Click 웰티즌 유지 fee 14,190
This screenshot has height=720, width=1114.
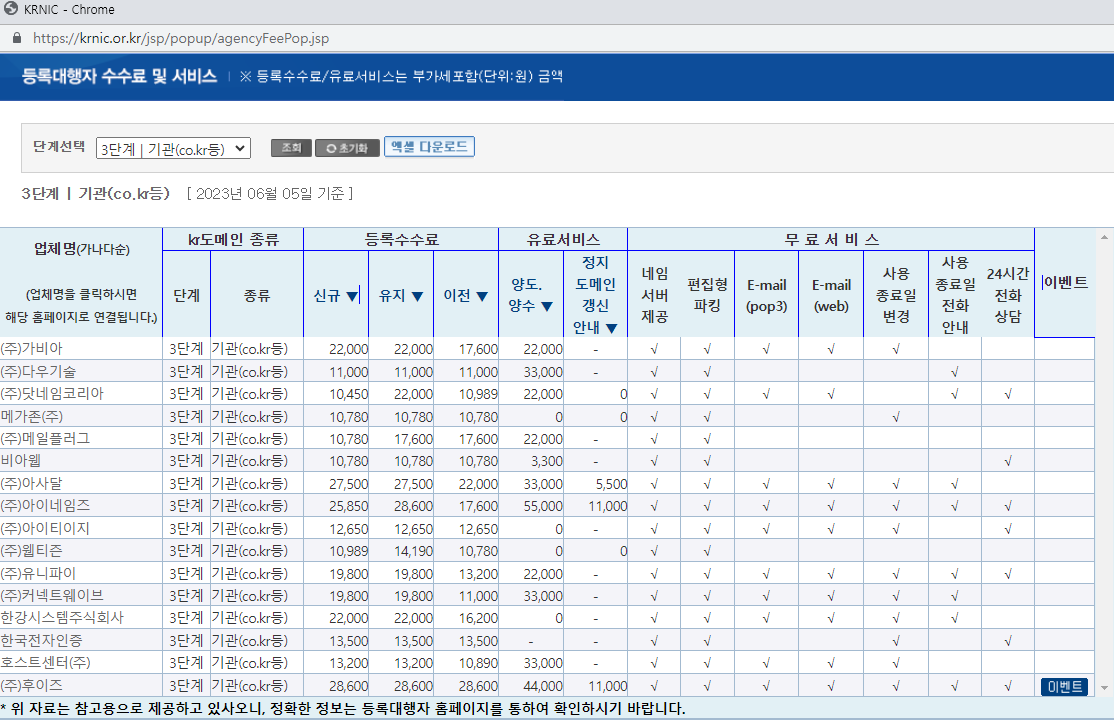(x=413, y=551)
